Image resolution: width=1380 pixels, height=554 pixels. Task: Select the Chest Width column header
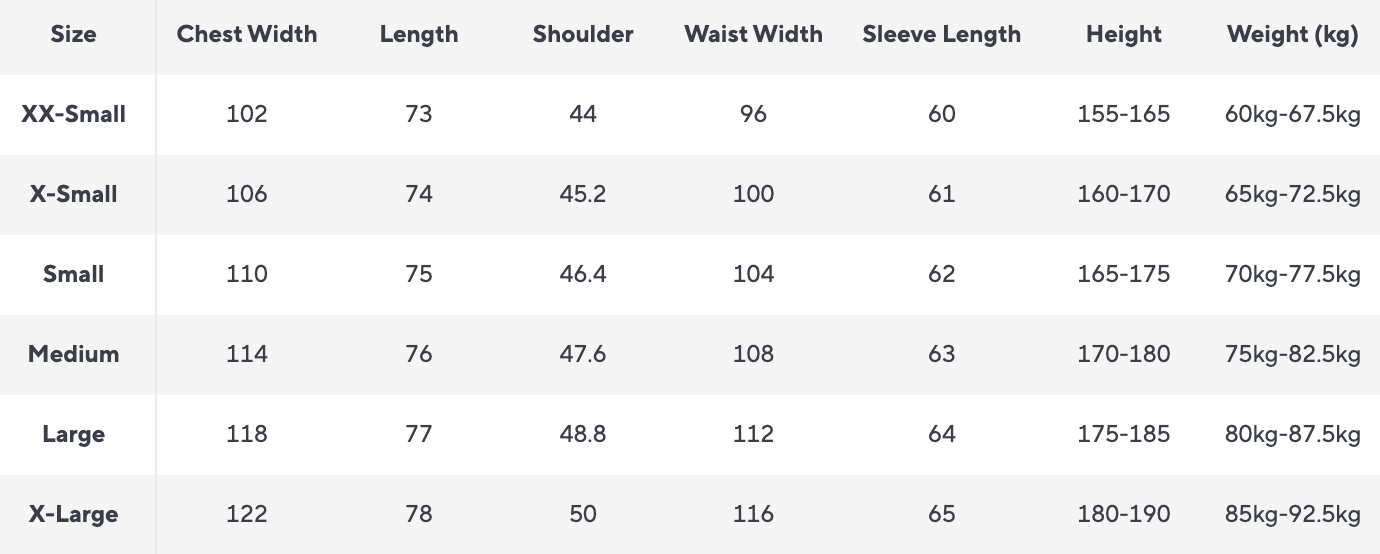(x=247, y=34)
